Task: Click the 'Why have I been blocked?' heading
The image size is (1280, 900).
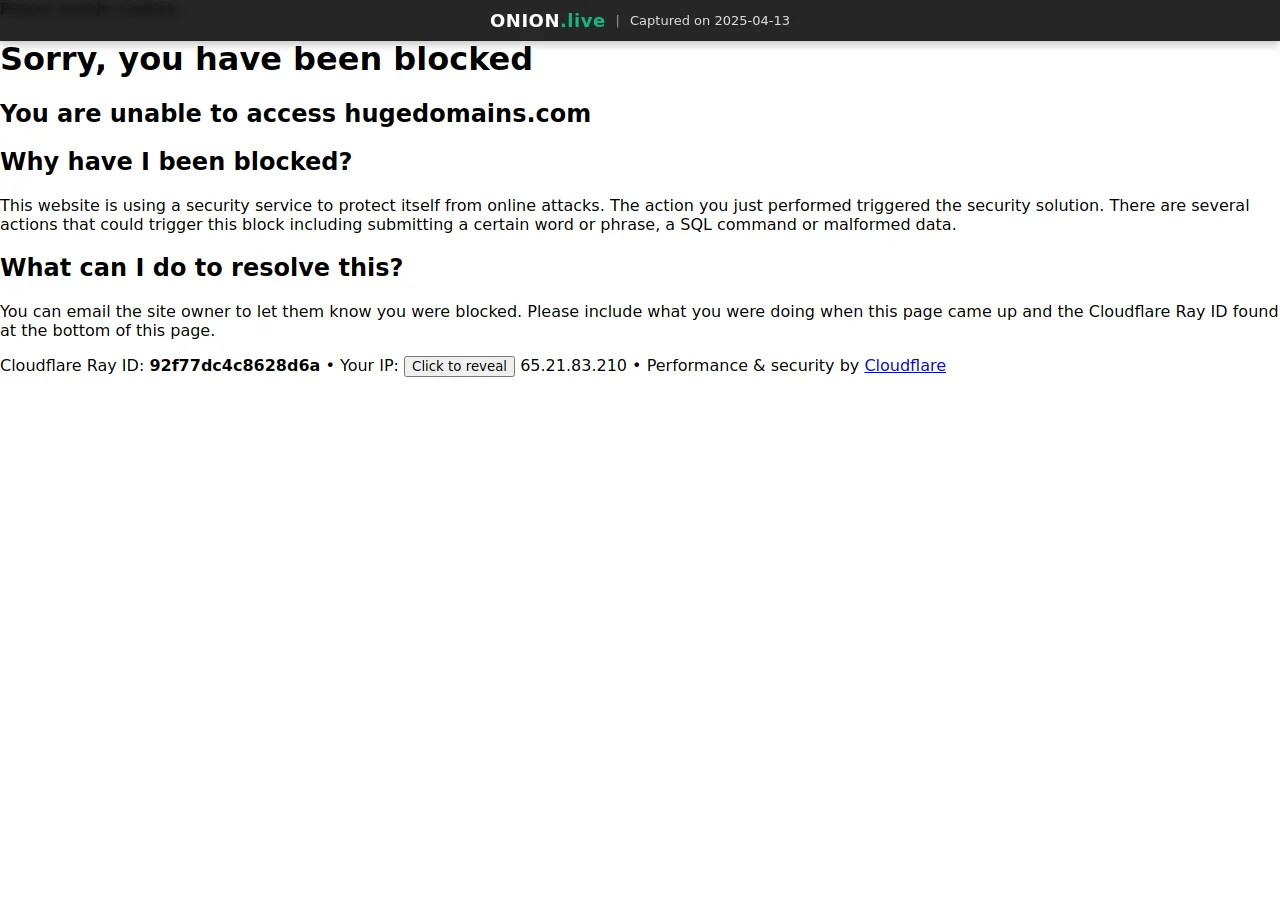Action: pyautogui.click(x=176, y=162)
